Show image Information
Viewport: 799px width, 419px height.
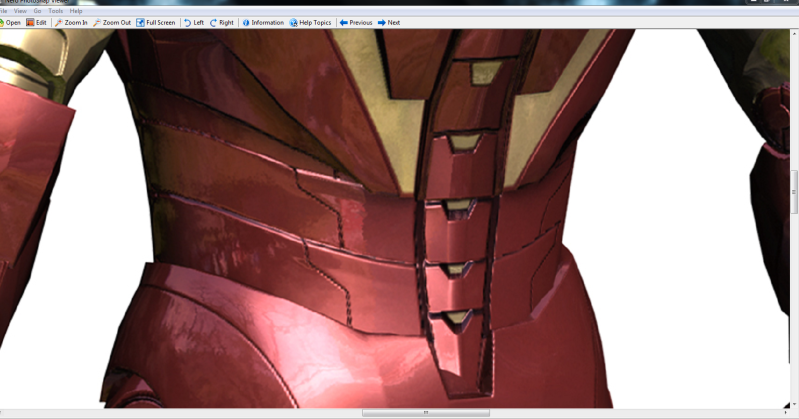point(263,22)
